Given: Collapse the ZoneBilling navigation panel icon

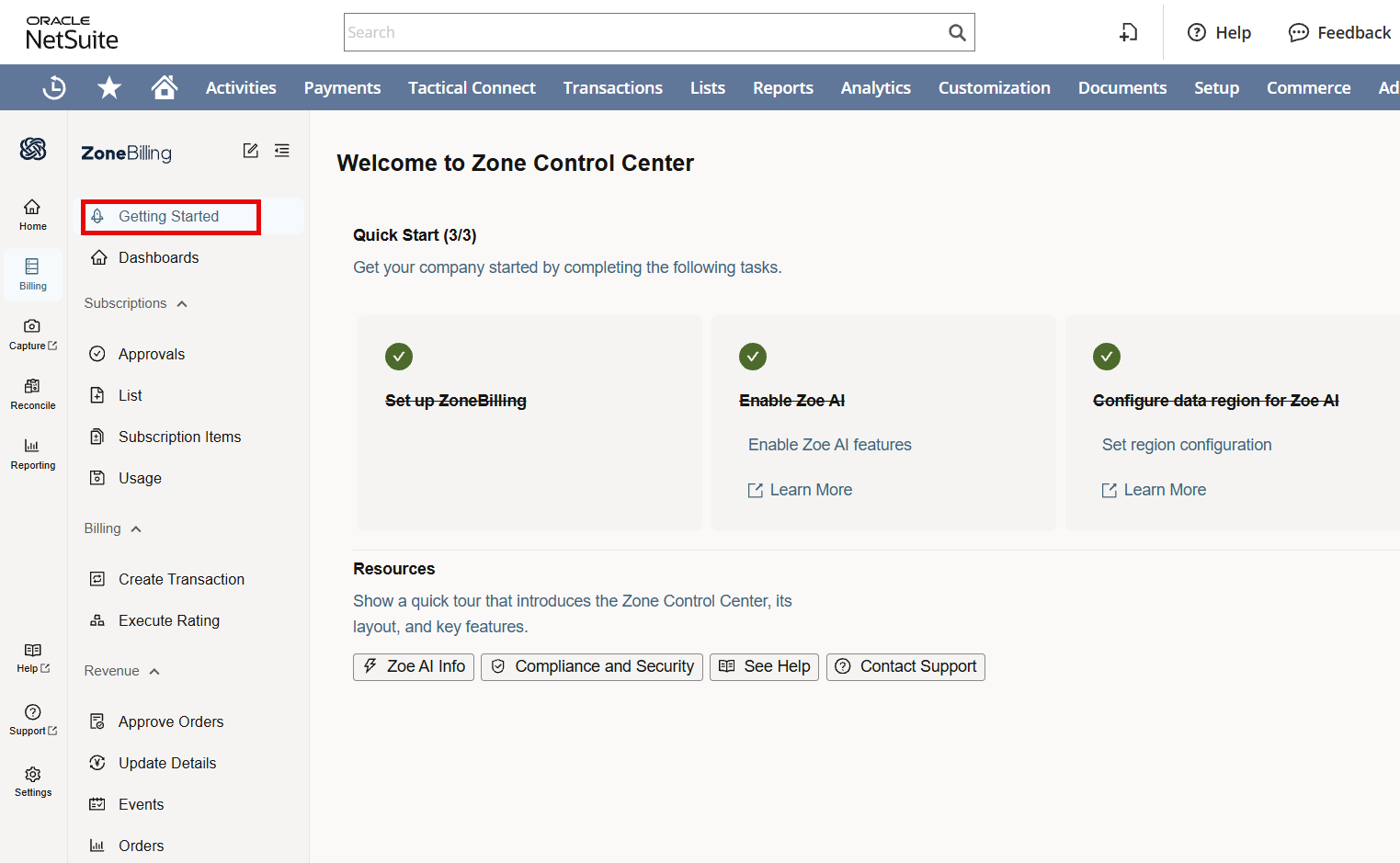Looking at the screenshot, I should (282, 151).
